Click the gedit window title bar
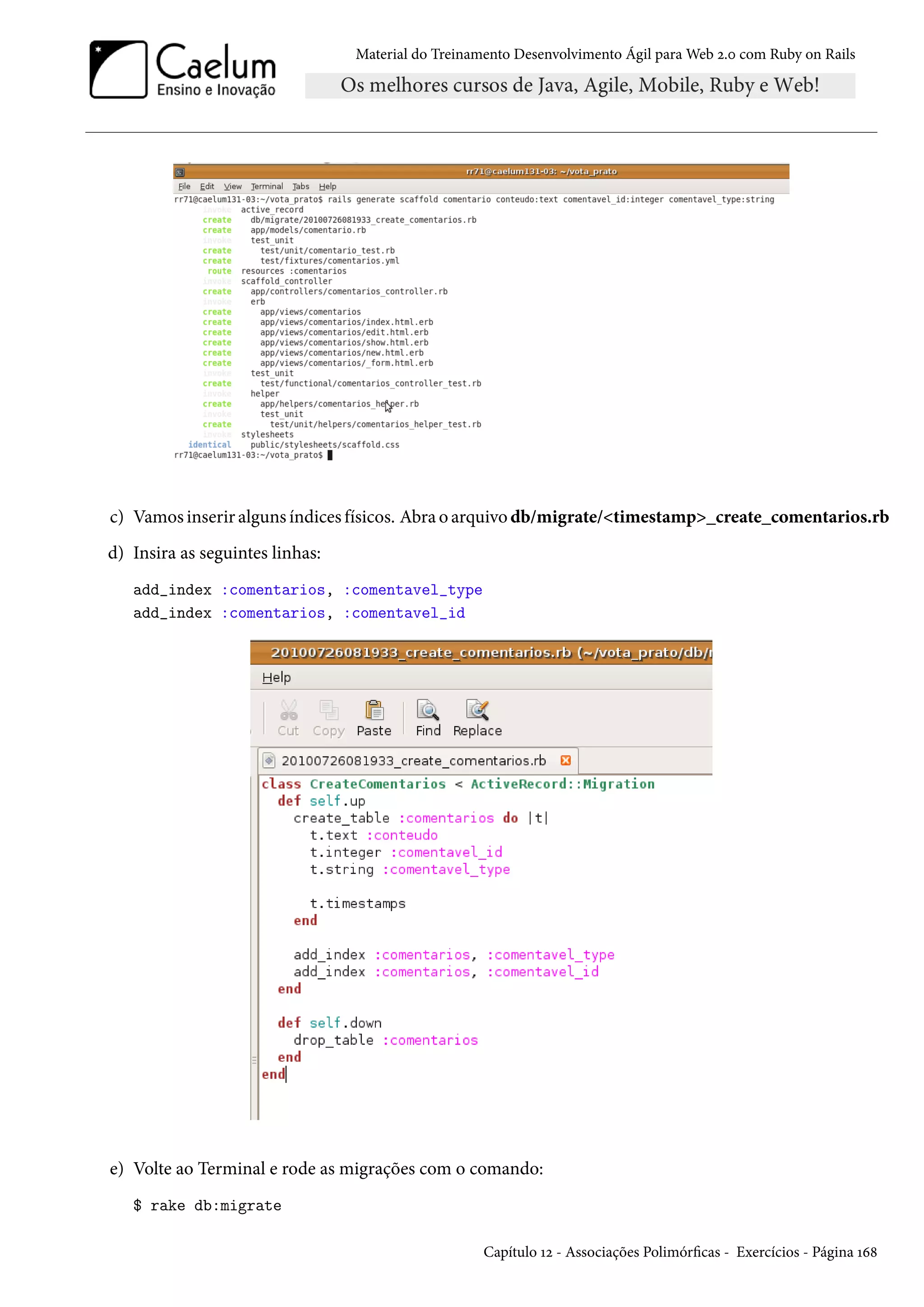 click(481, 652)
